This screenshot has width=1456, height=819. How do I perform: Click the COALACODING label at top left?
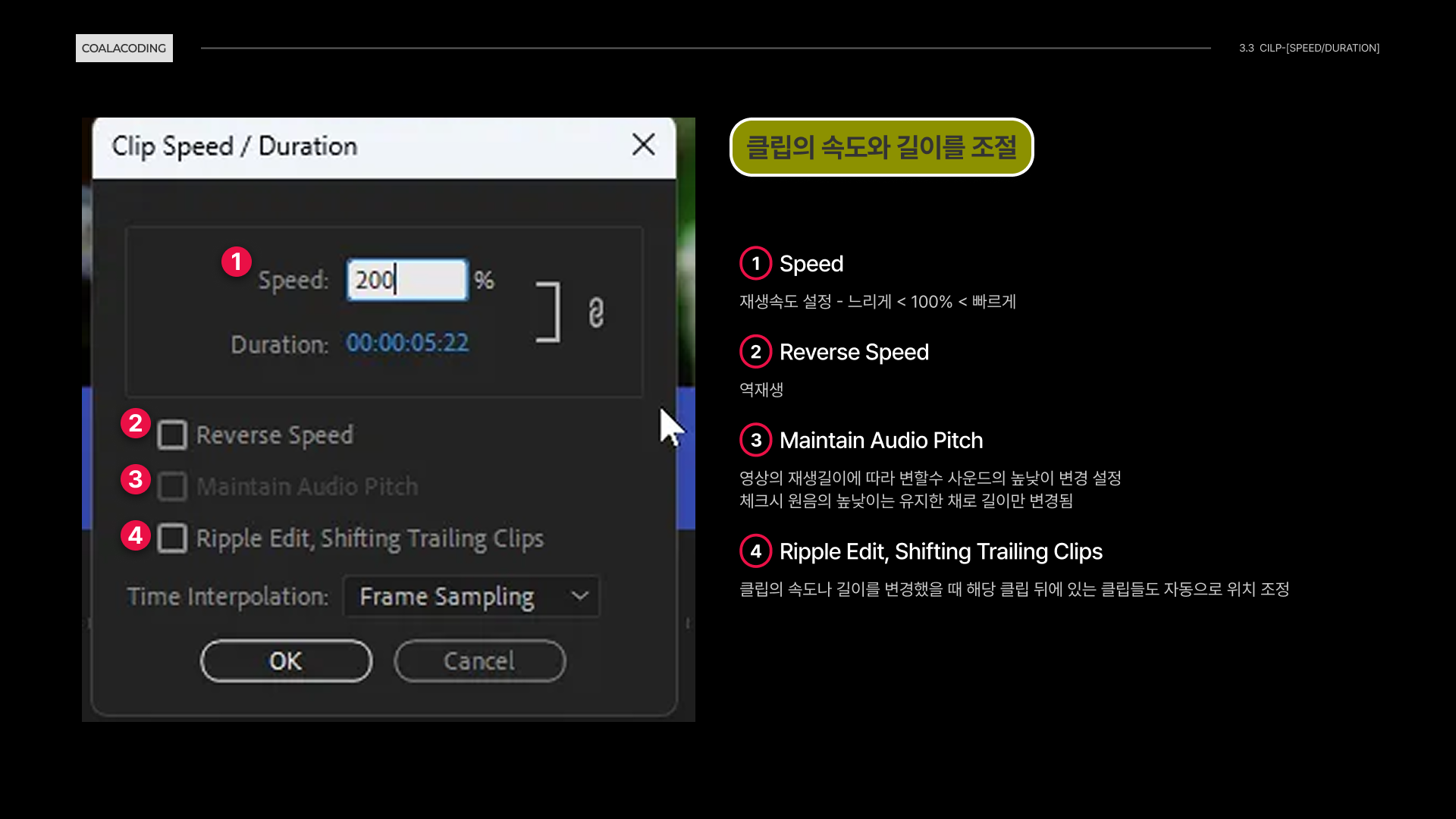coord(124,48)
